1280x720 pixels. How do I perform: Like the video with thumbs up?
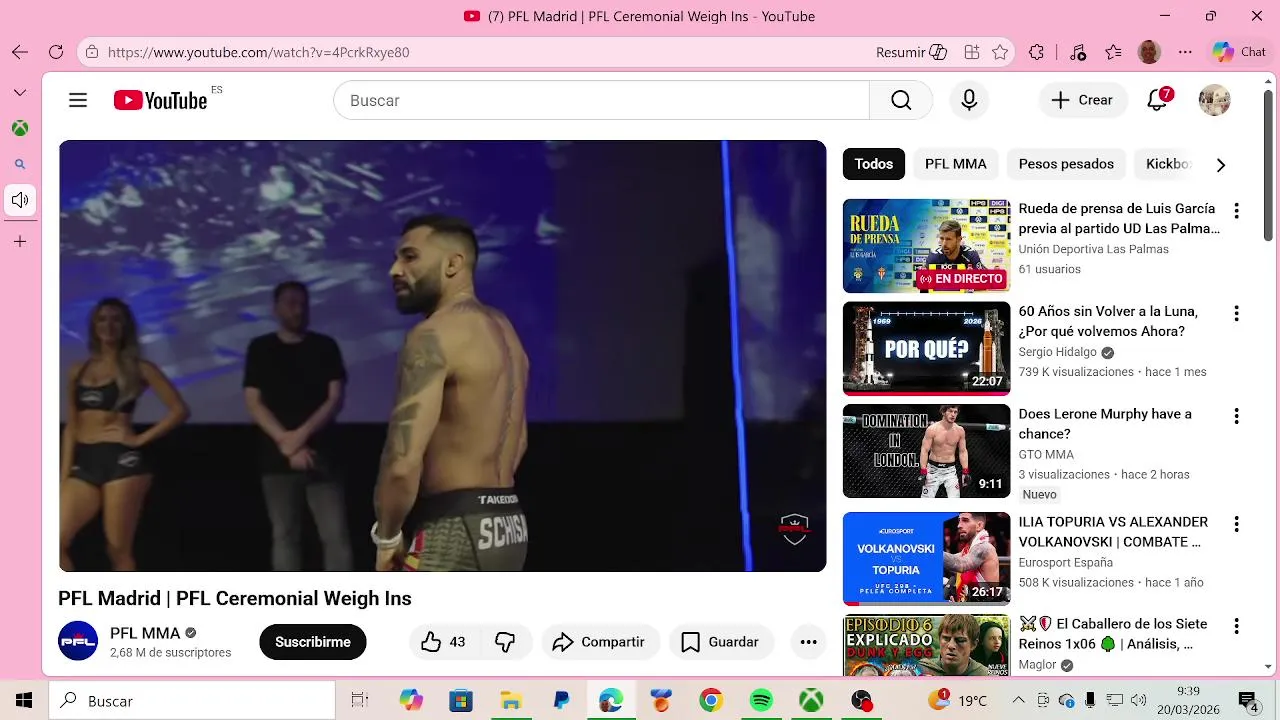(444, 642)
